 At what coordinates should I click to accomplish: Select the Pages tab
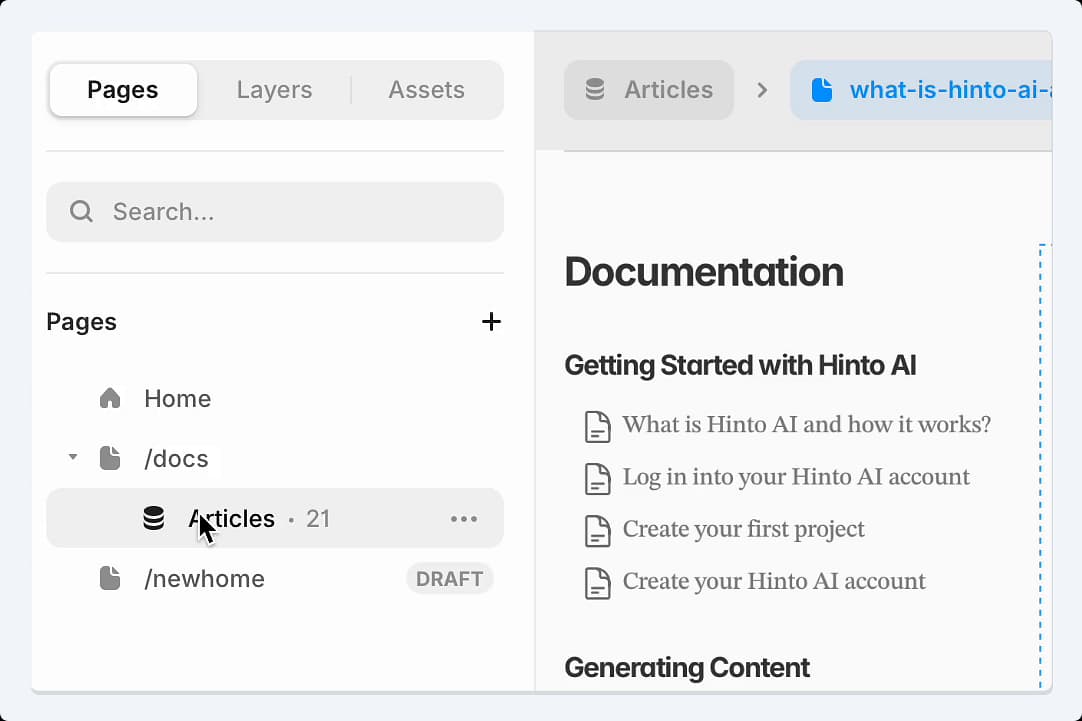point(123,90)
